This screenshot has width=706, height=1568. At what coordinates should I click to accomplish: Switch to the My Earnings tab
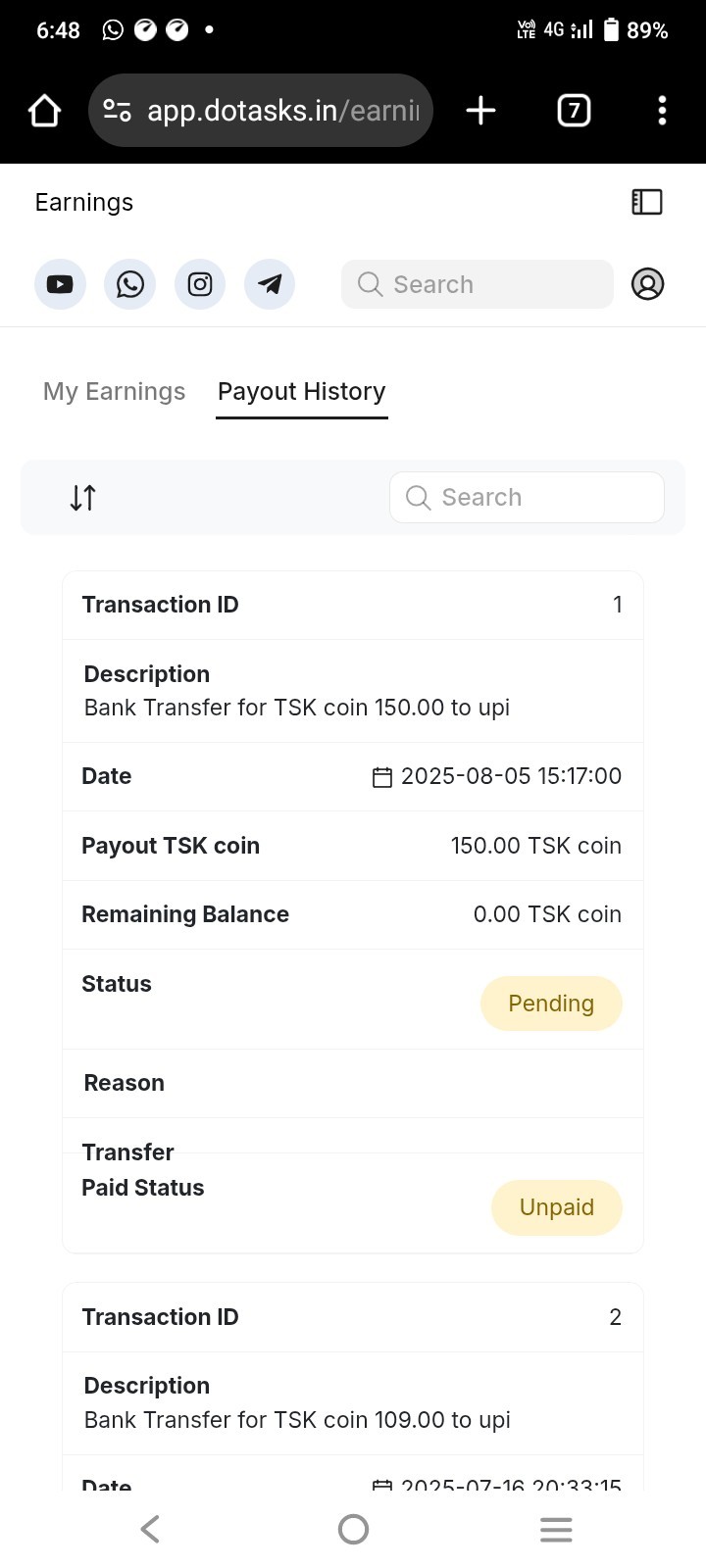[115, 392]
